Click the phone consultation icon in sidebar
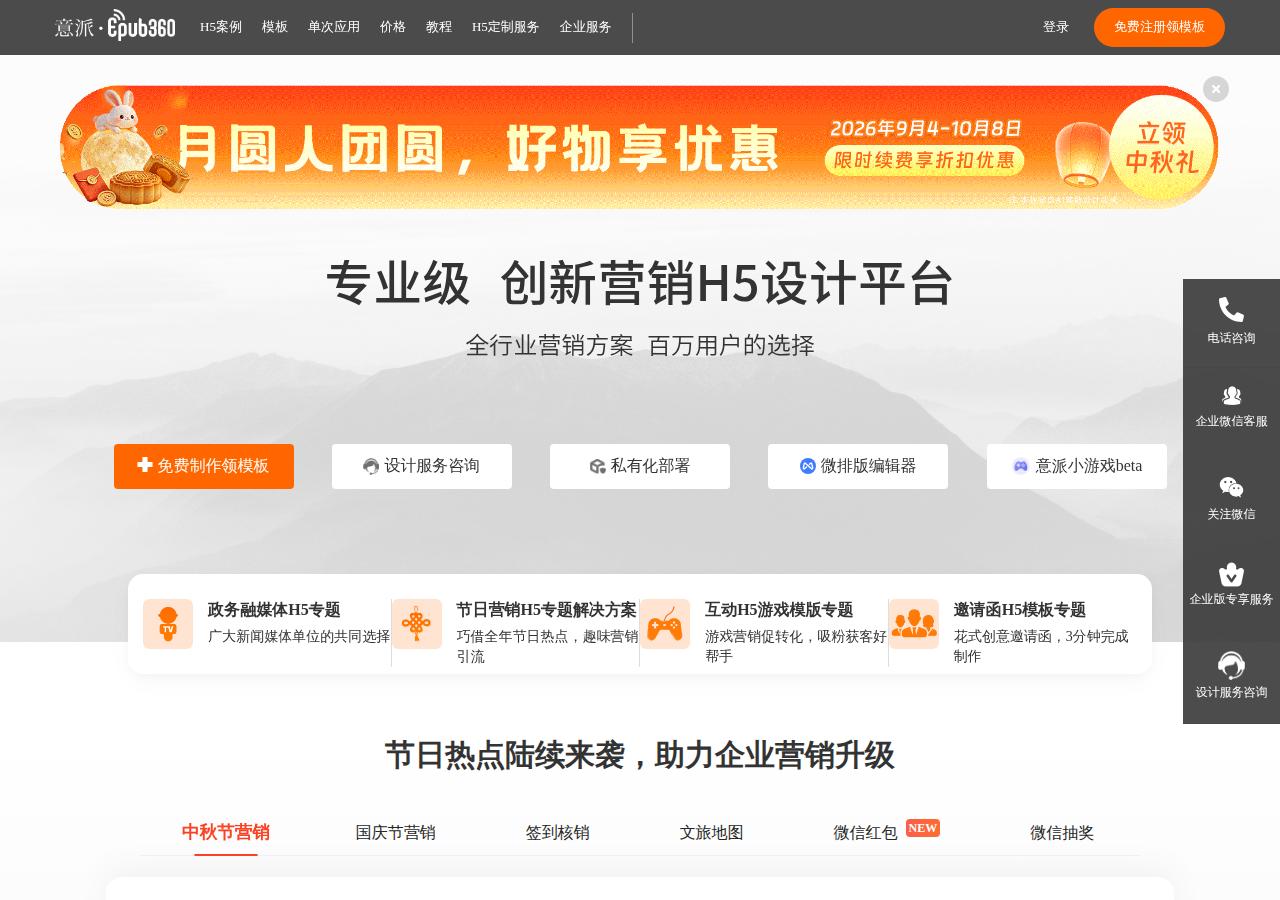Viewport: 1280px width, 900px height. [1231, 310]
